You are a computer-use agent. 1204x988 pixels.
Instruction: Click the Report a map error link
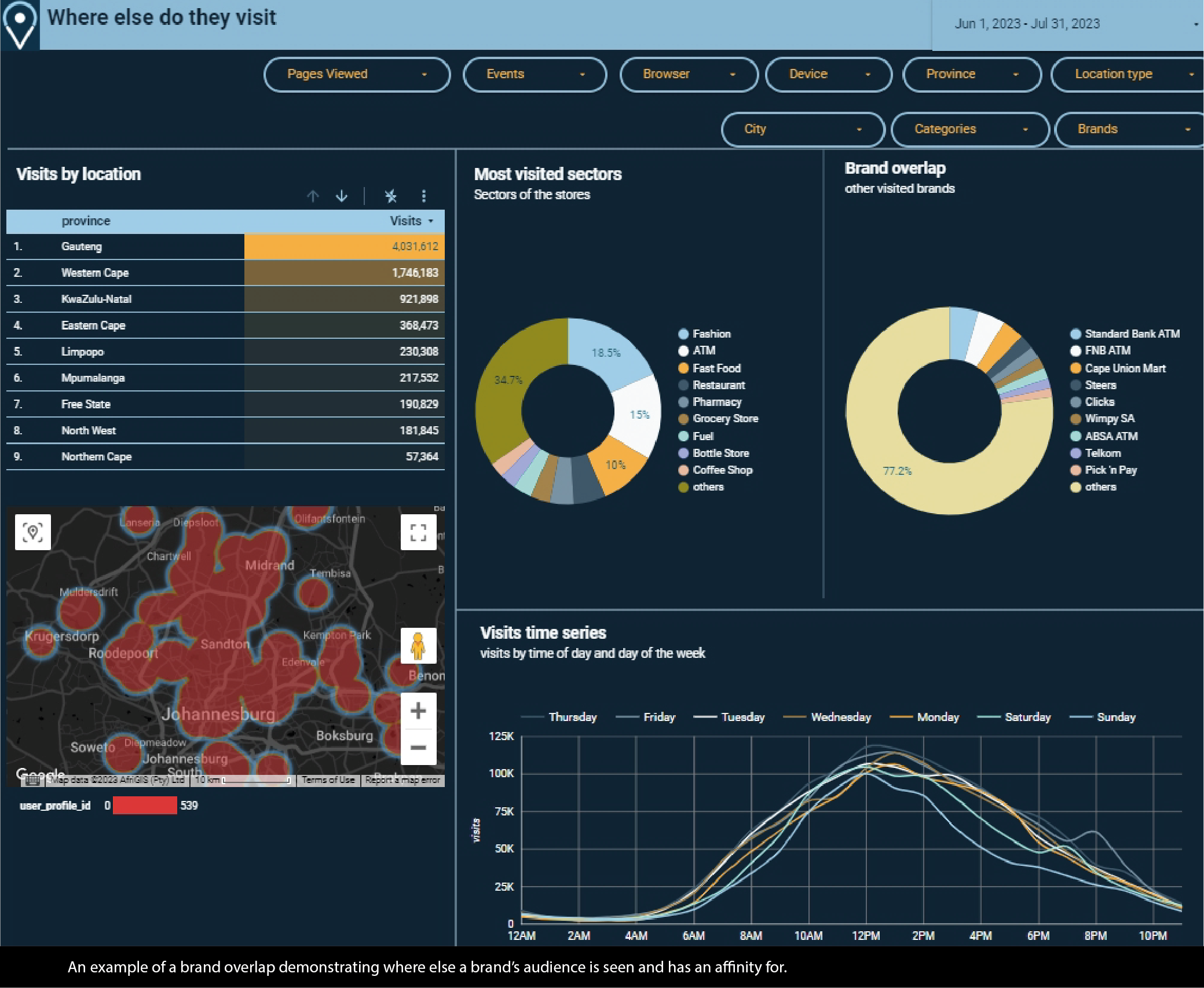402,780
